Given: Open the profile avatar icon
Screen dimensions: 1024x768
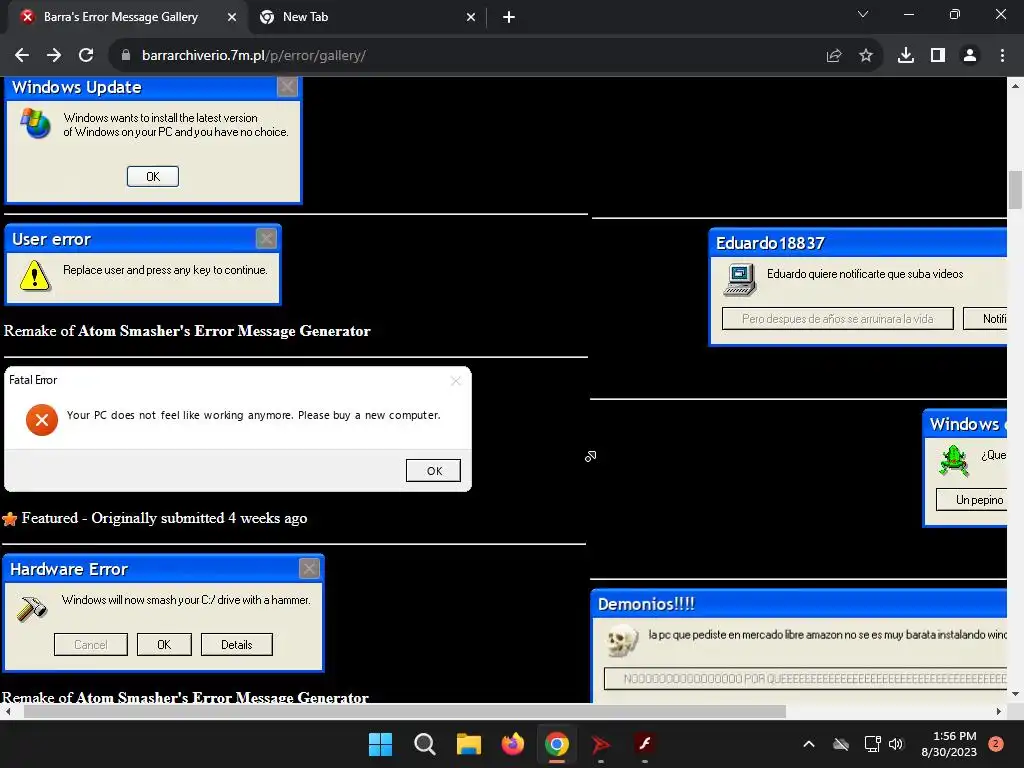Looking at the screenshot, I should (970, 56).
